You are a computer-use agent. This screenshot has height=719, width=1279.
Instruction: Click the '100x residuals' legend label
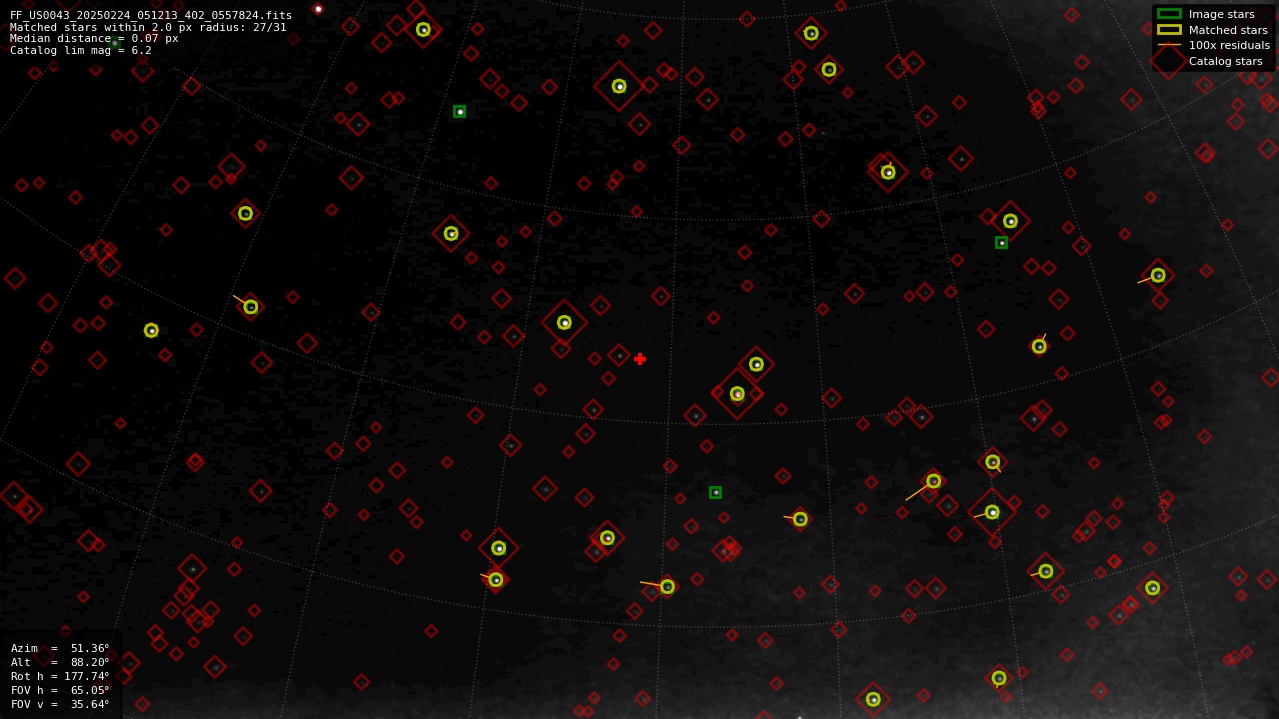[x=1229, y=45]
